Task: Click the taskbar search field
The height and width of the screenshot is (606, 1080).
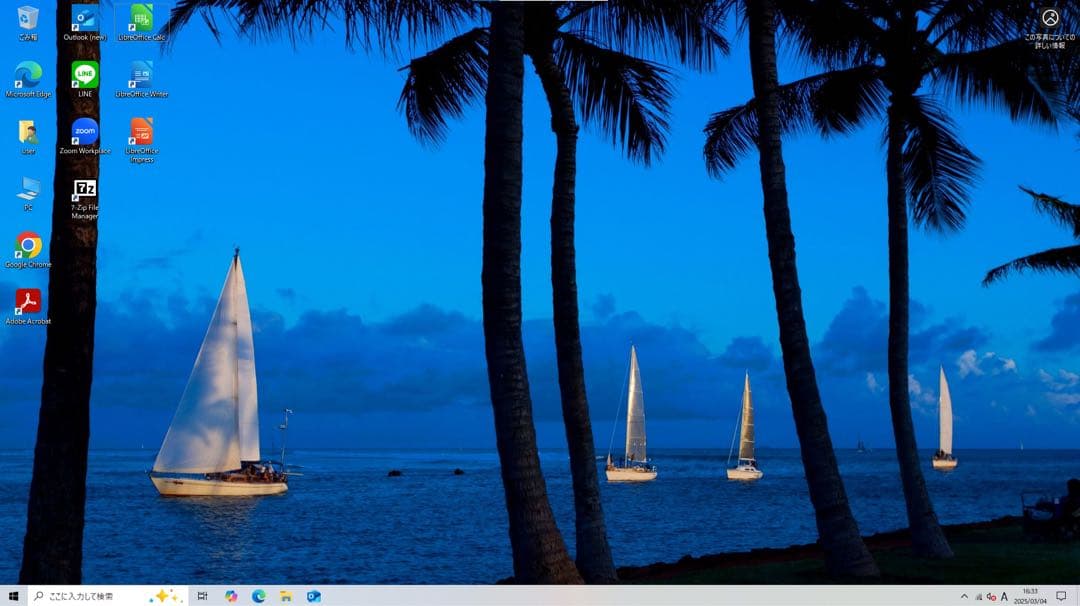Action: pyautogui.click(x=90, y=596)
